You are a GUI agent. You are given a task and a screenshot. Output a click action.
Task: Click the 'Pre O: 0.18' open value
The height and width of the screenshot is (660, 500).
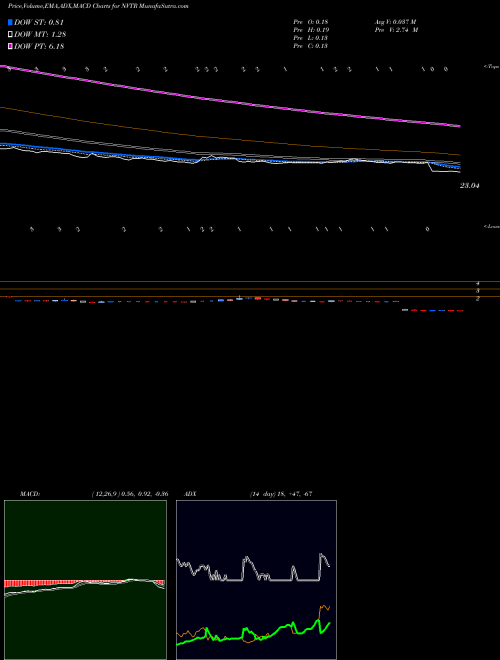311,22
